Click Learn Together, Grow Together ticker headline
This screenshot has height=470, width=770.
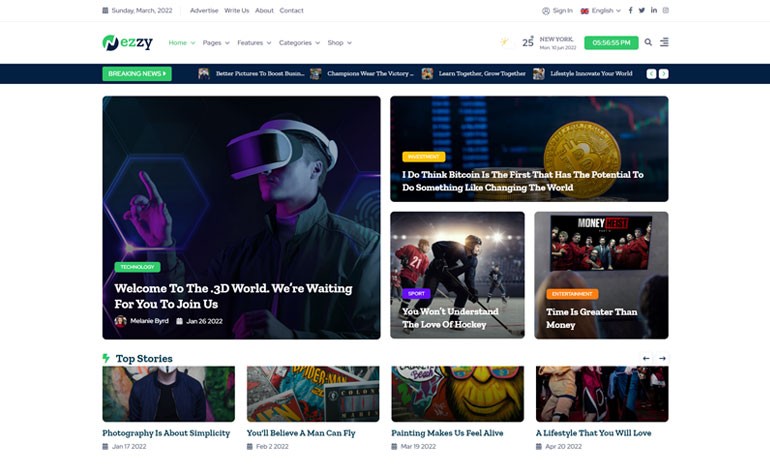click(482, 74)
